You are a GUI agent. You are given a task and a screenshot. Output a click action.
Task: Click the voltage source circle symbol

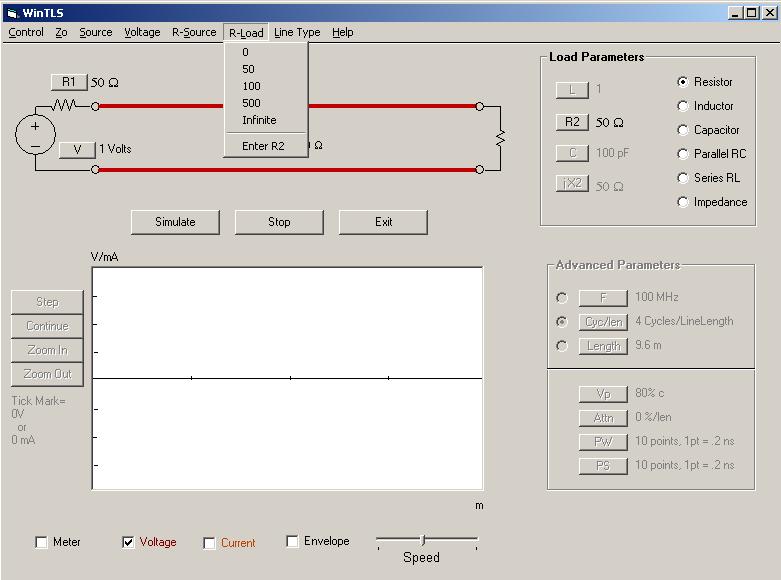[x=35, y=135]
